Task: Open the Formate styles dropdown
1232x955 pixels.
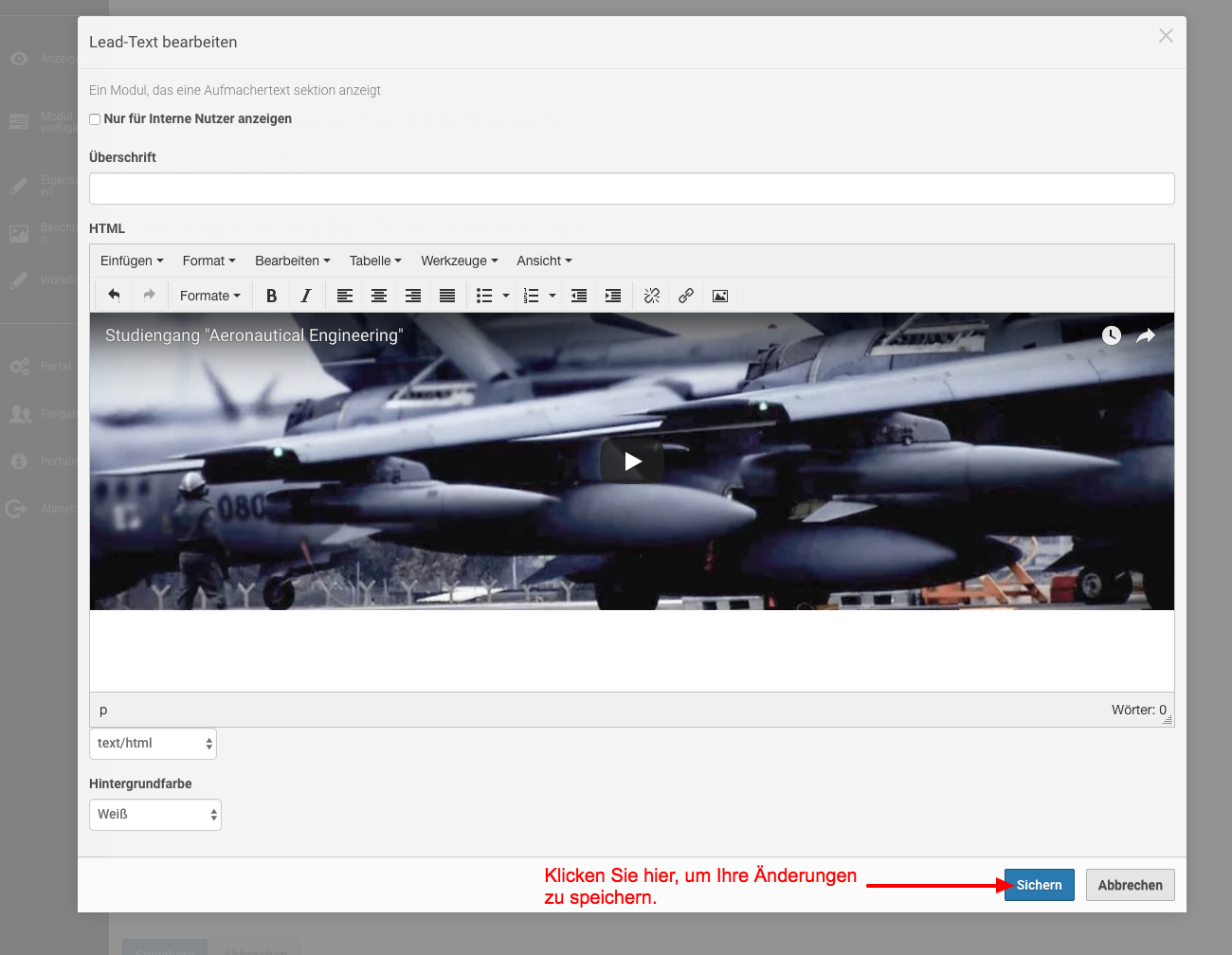Action: pyautogui.click(x=209, y=296)
